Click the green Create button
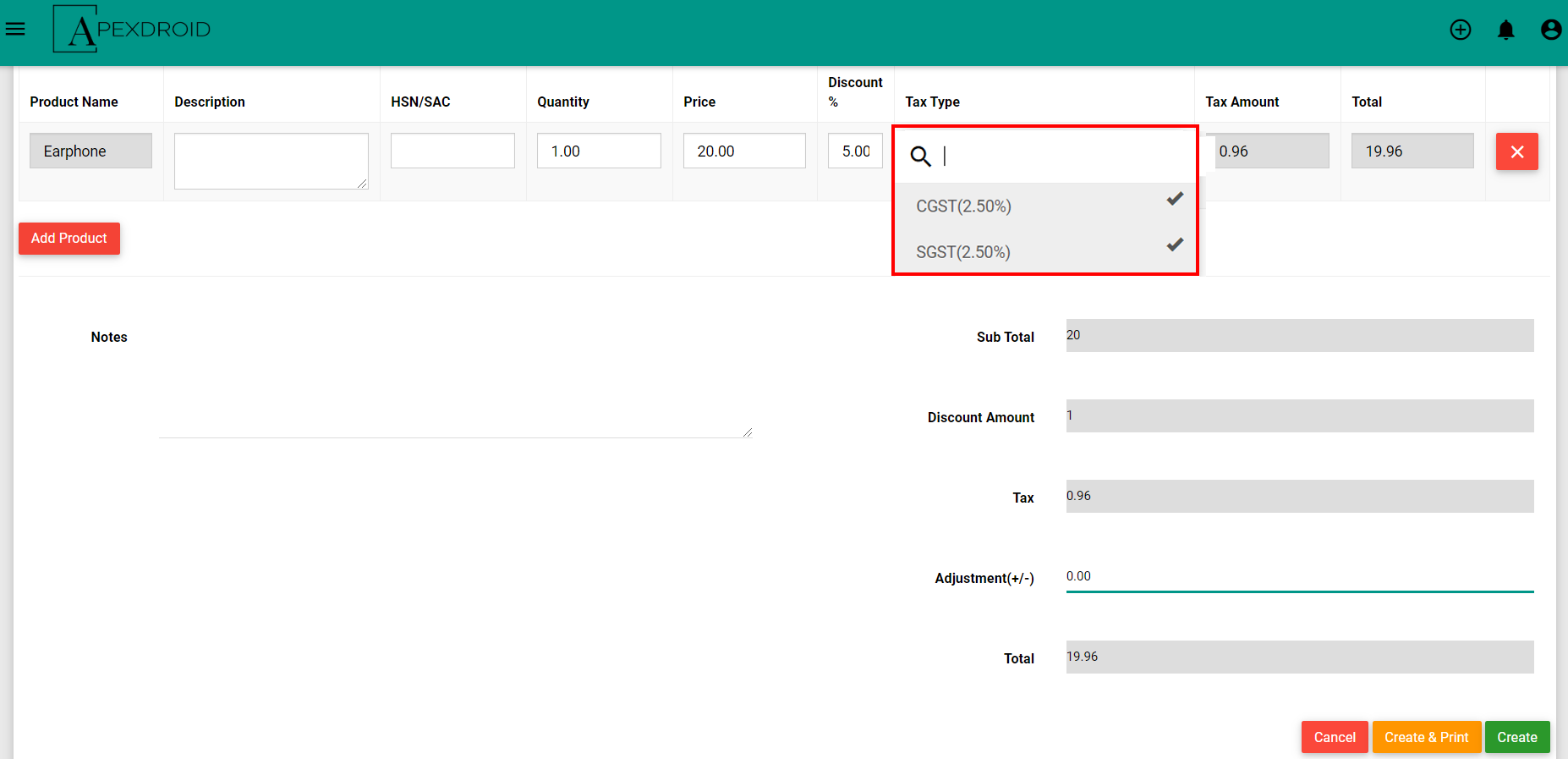 [1517, 737]
